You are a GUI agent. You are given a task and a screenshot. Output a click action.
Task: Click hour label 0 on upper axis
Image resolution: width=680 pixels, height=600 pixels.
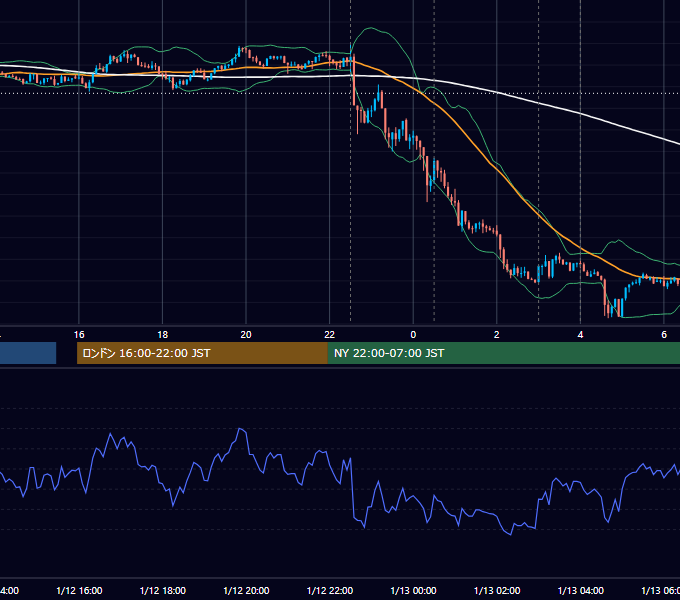coord(413,335)
